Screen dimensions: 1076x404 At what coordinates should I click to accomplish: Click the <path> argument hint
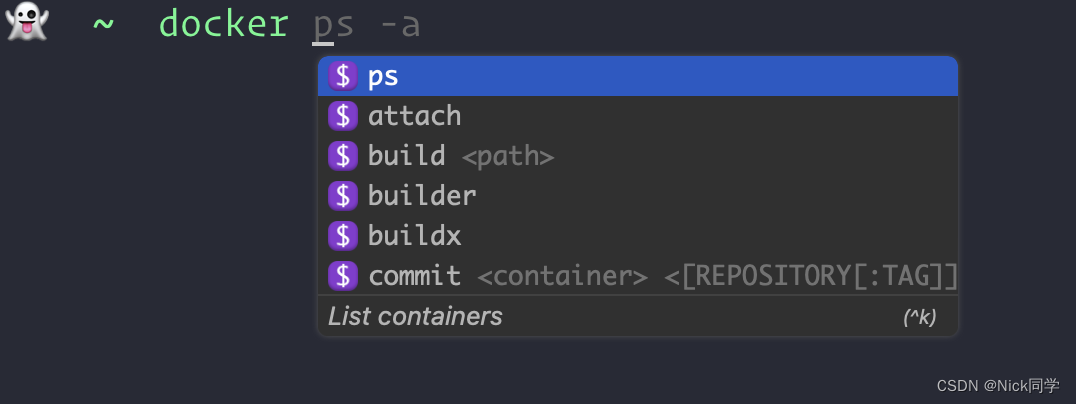point(508,157)
